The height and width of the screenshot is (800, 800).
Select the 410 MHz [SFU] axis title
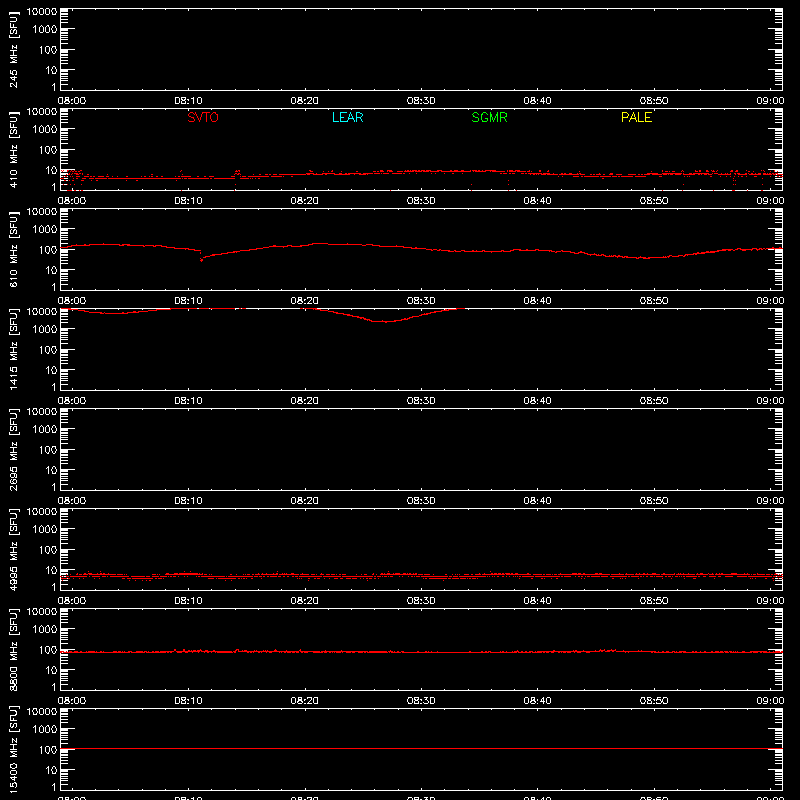point(13,149)
